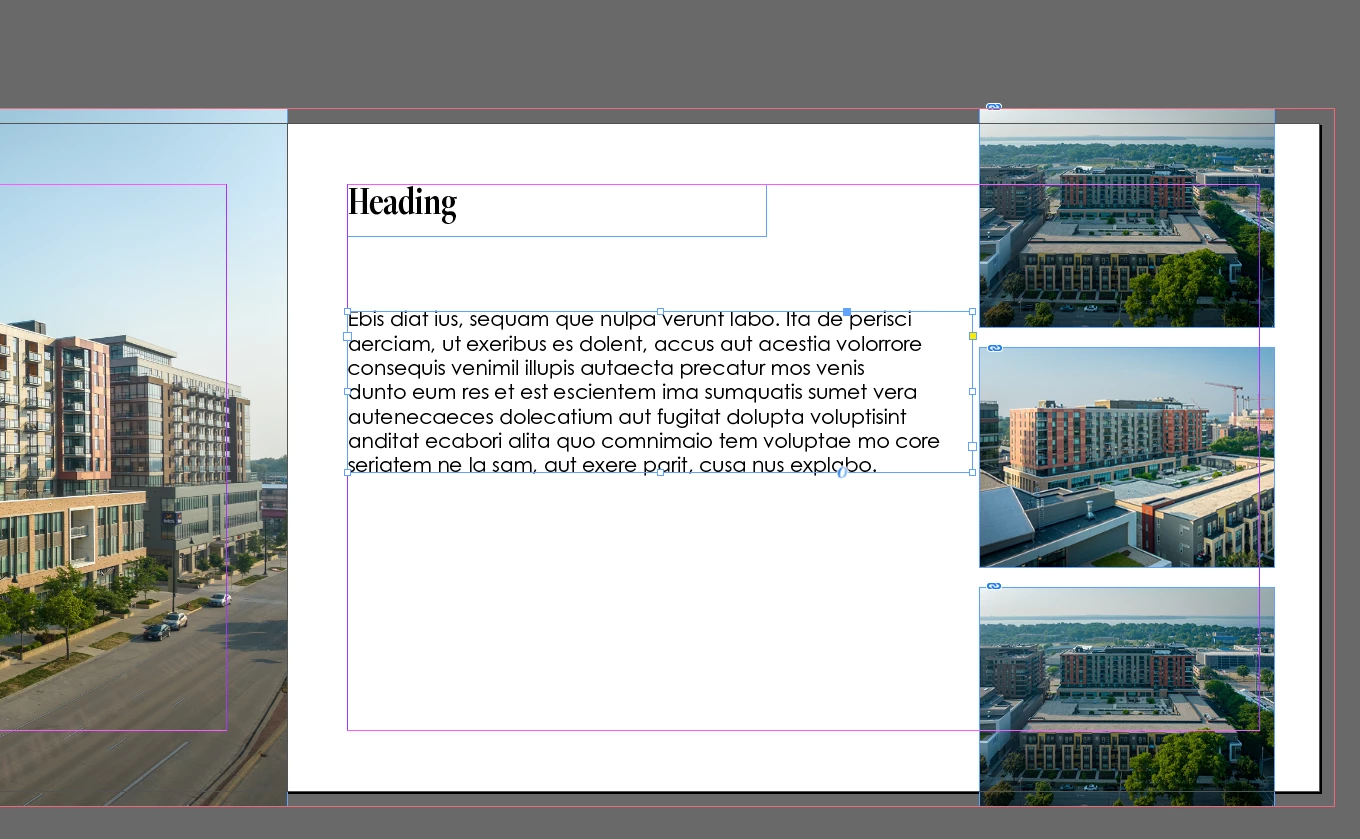Click the blue anchored-object square on text frame top edge
1360x839 pixels.
pos(847,312)
